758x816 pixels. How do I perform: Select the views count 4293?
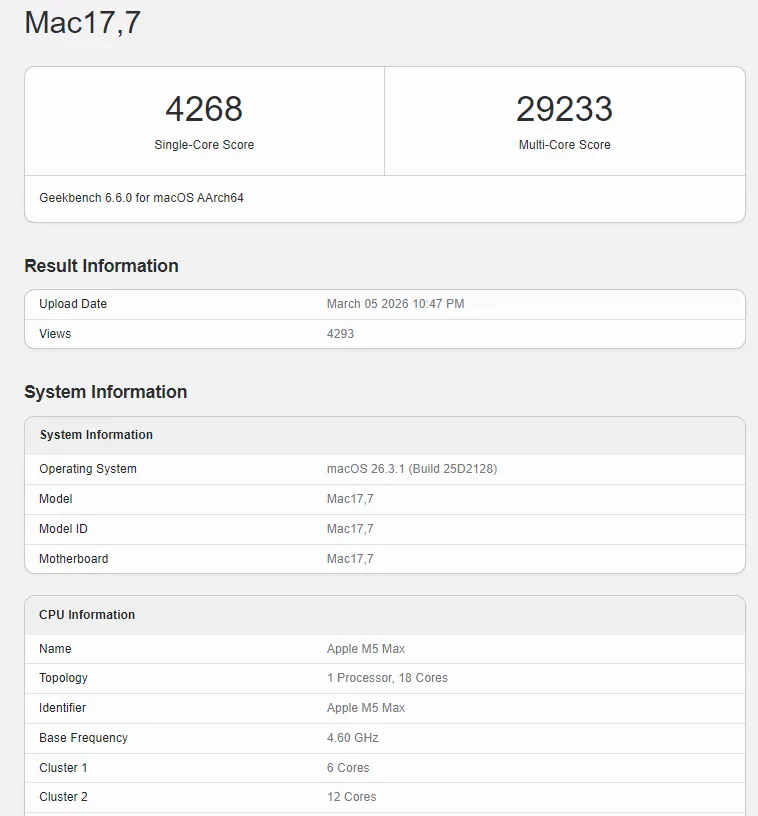click(x=340, y=334)
